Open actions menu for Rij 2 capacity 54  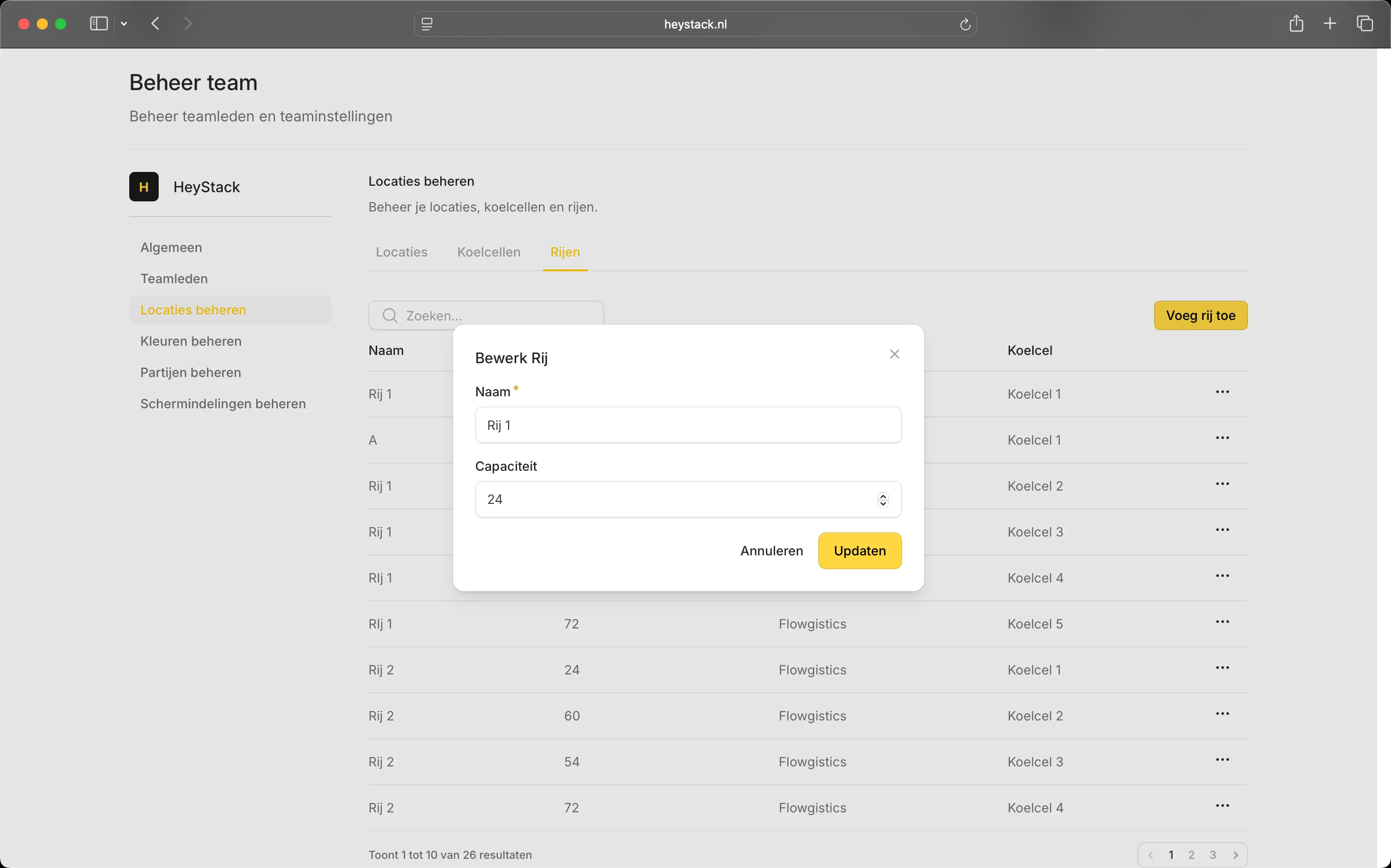(1222, 759)
